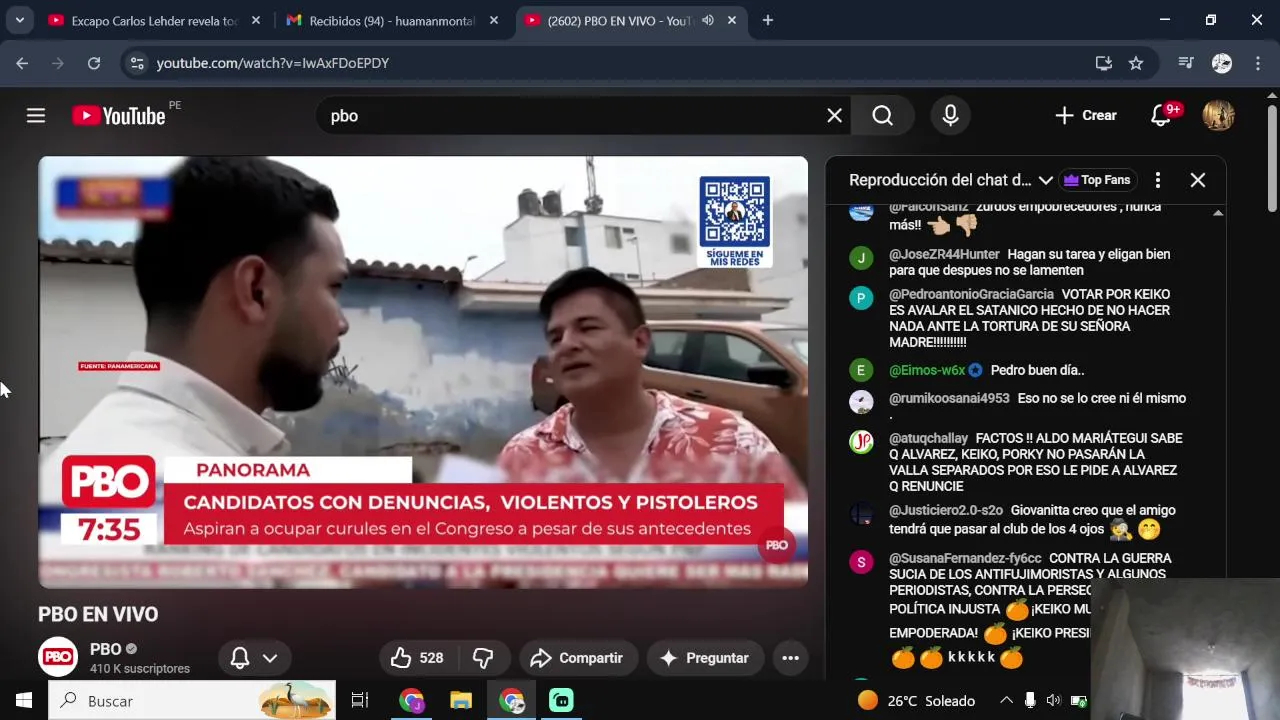This screenshot has height=720, width=1280.
Task: Open Task View on taskbar
Action: point(360,701)
